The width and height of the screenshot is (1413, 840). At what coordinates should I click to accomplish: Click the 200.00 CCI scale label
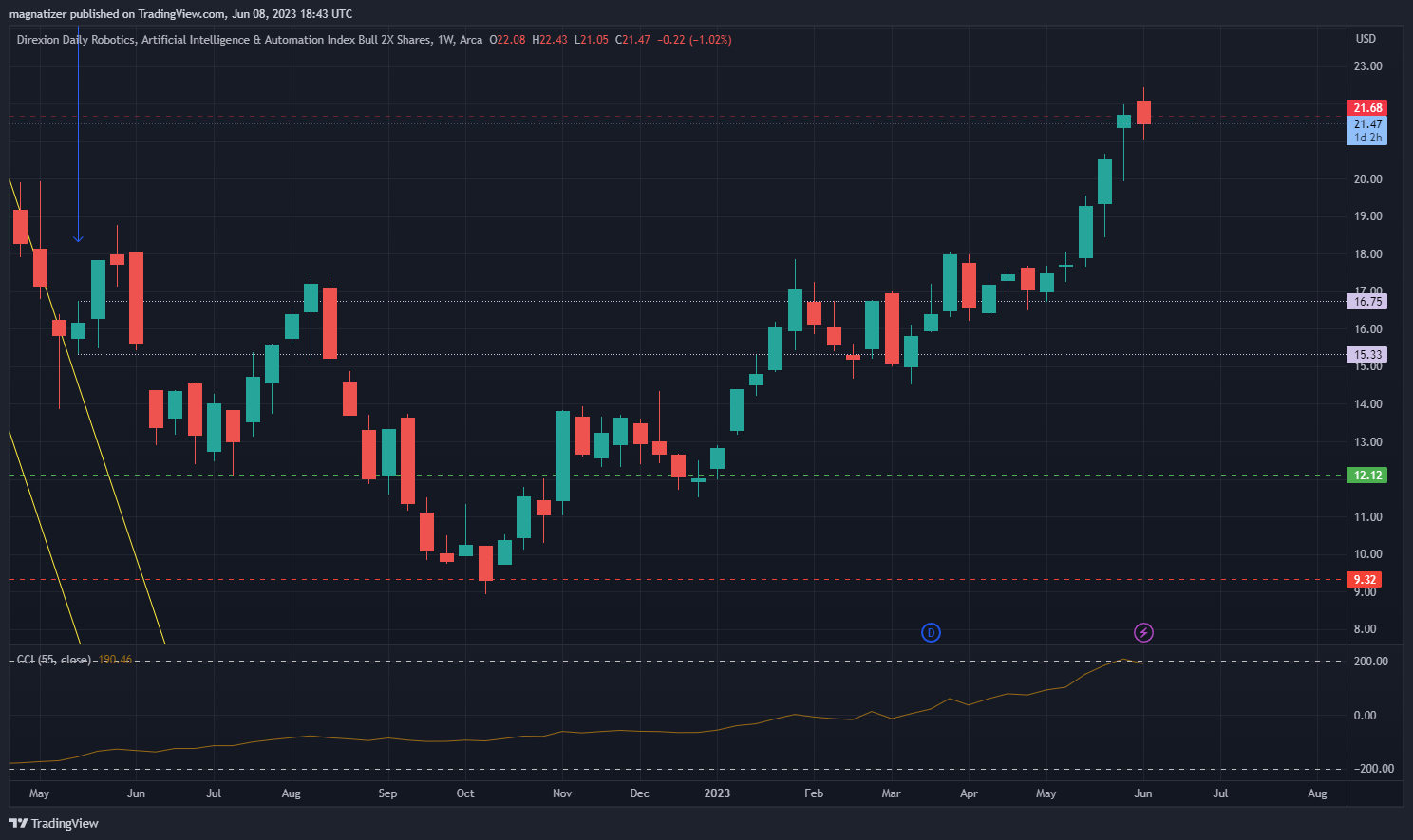[x=1370, y=662]
